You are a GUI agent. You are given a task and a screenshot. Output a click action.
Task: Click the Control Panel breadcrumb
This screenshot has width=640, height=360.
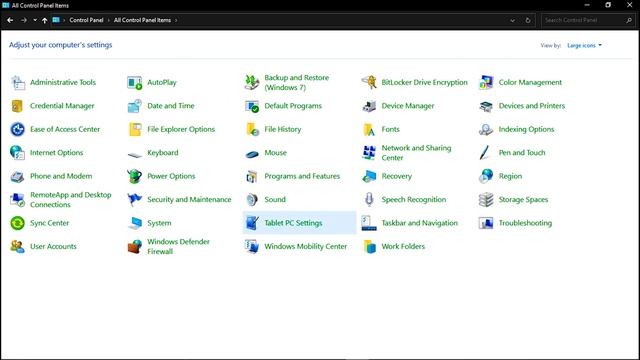pyautogui.click(x=86, y=20)
